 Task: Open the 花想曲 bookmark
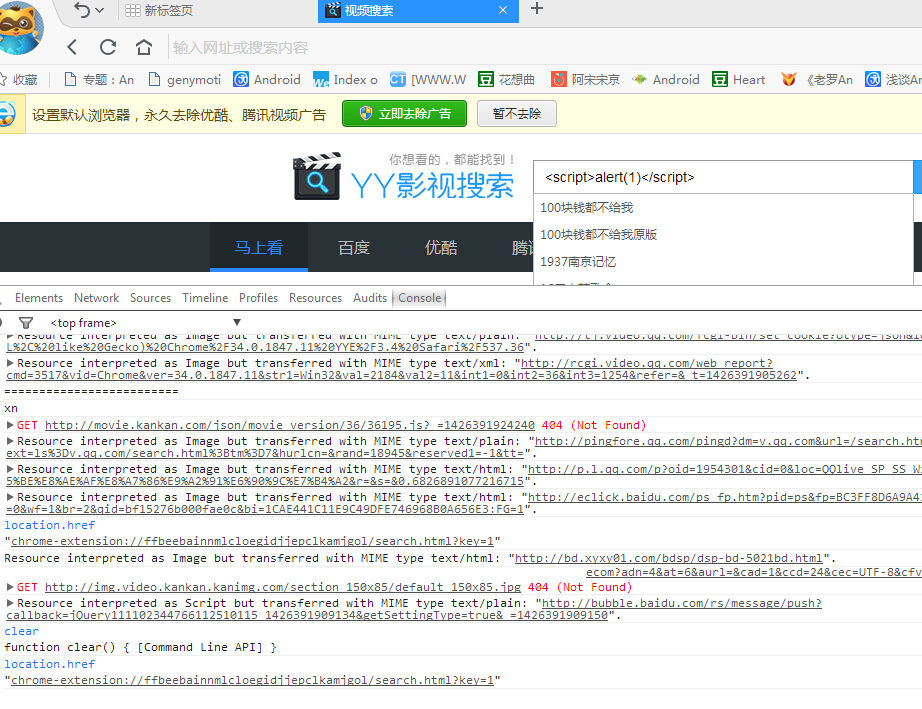coord(506,79)
